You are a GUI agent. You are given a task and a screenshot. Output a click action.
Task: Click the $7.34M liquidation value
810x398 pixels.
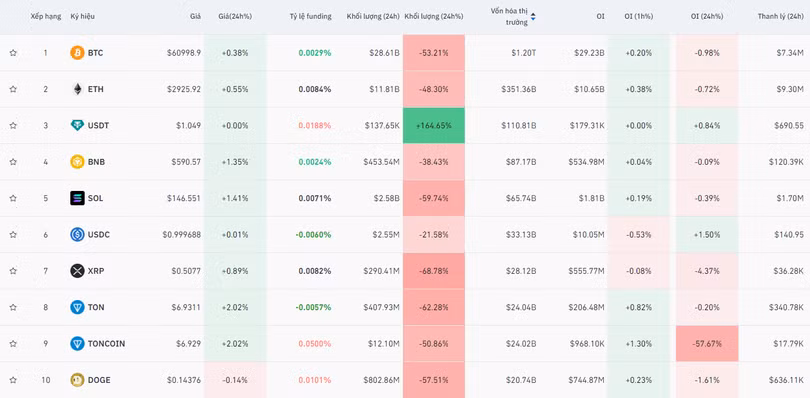pyautogui.click(x=790, y=53)
